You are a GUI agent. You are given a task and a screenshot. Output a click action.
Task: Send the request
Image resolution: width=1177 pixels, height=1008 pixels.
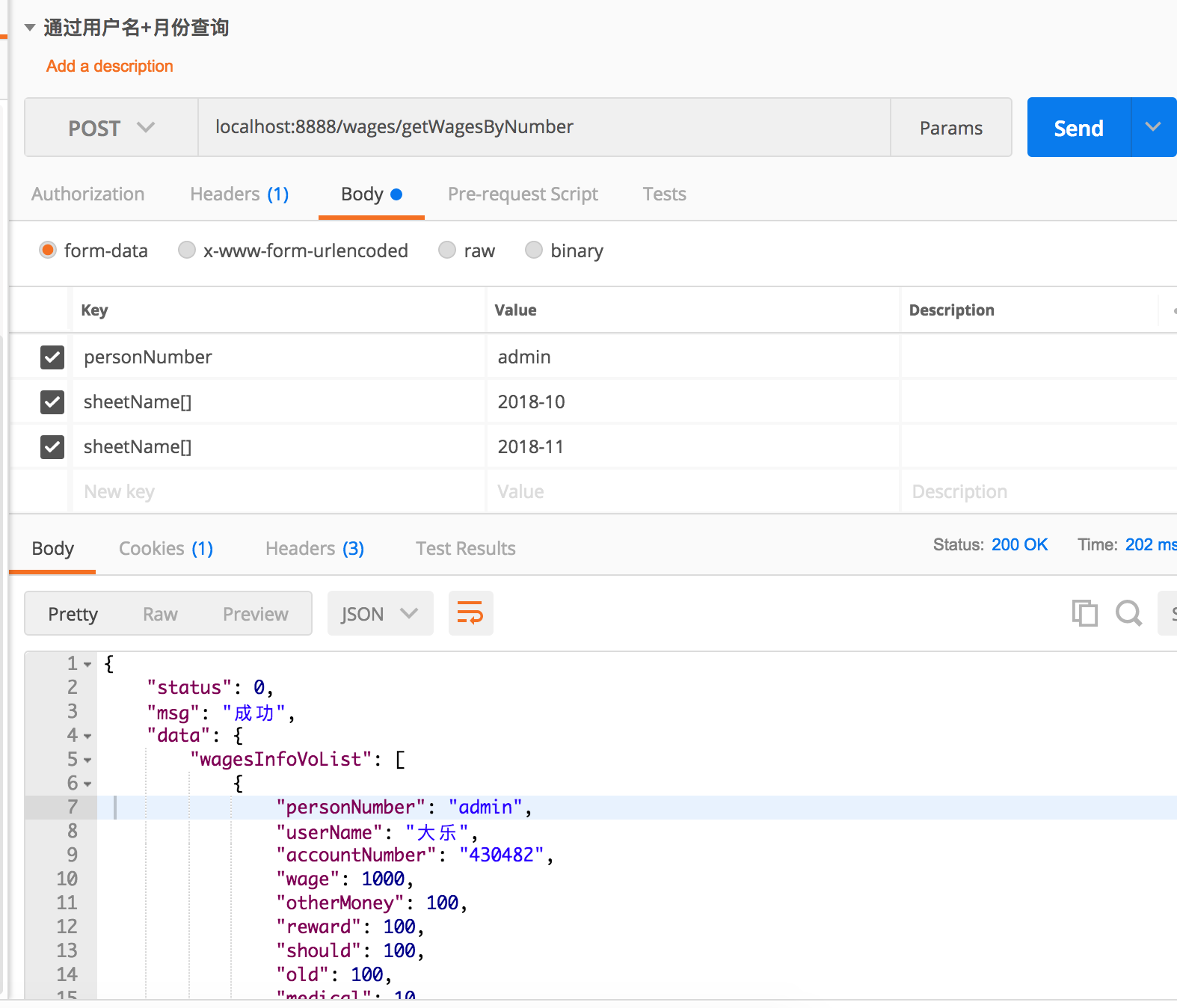click(1078, 128)
